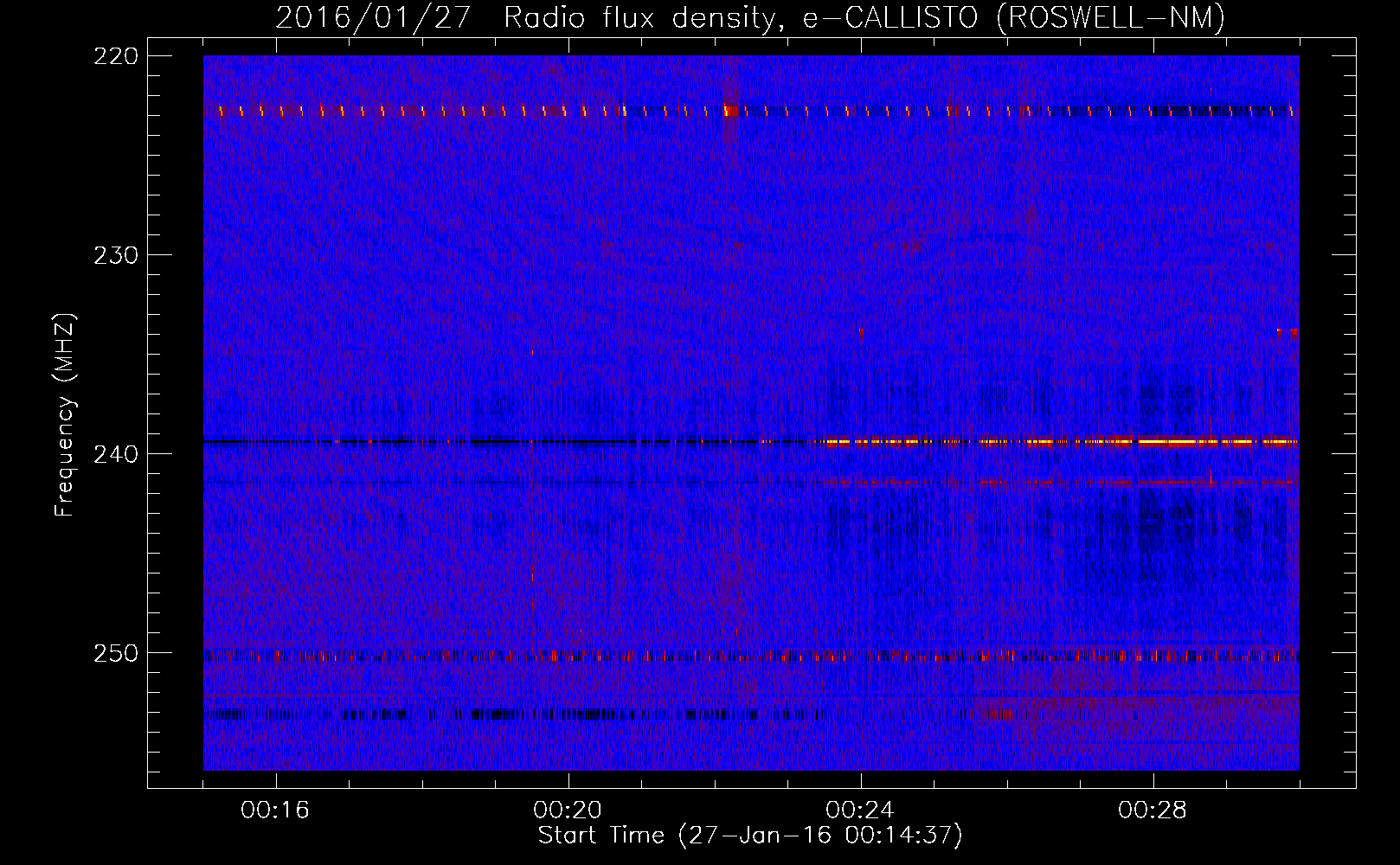Click the 'Start Time (27-Jan-16 00:14:37)' label

(750, 836)
